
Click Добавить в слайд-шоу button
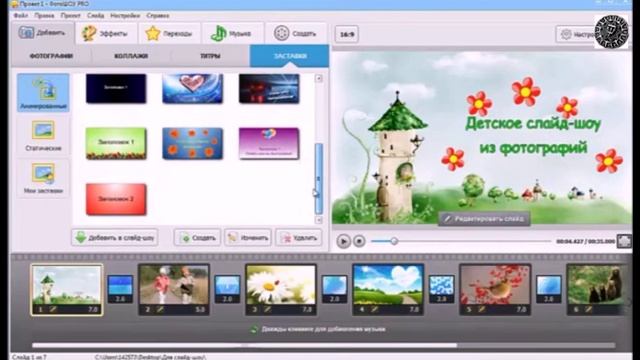pos(115,238)
